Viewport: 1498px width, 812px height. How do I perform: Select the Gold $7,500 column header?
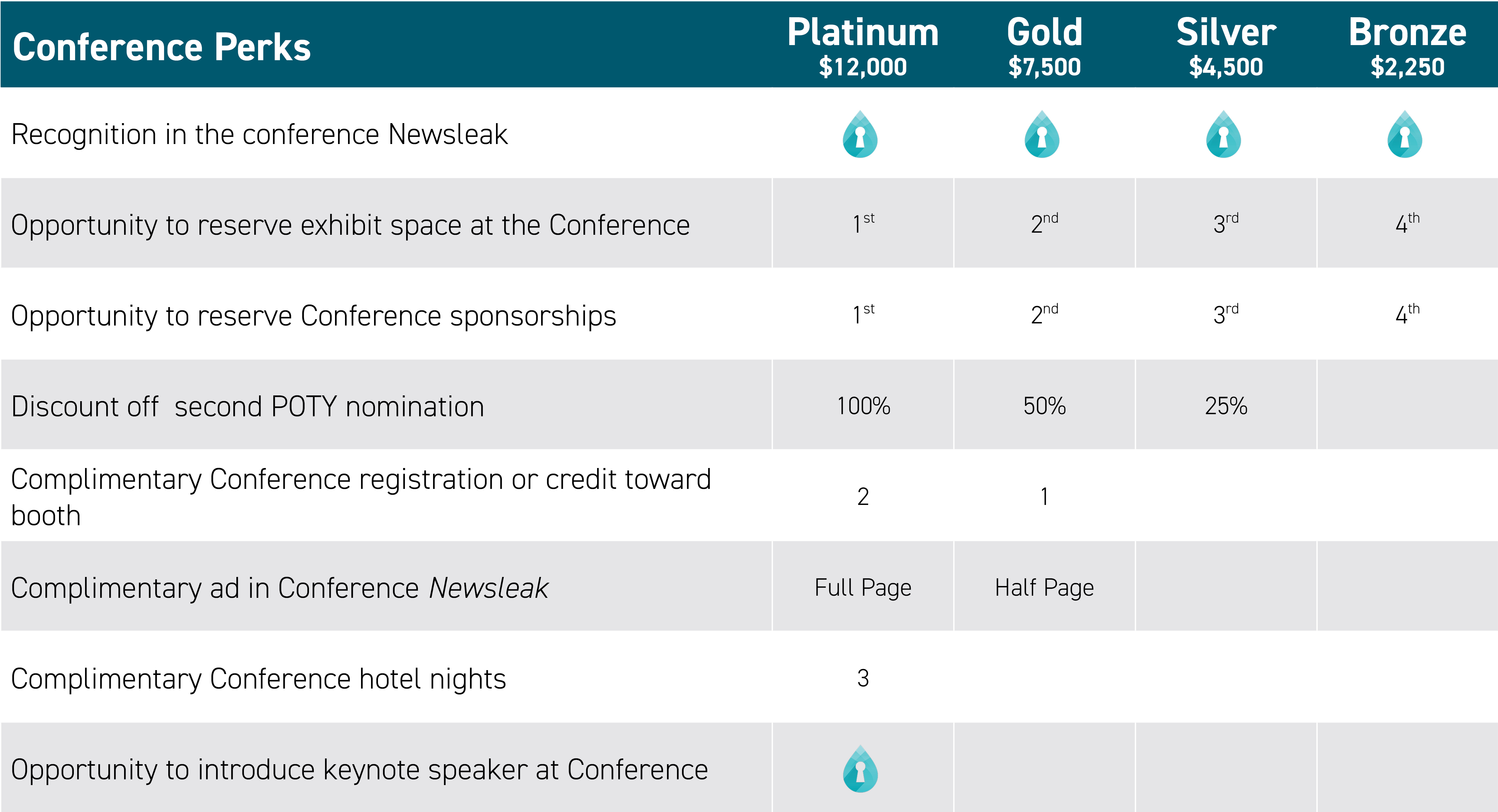1044,47
